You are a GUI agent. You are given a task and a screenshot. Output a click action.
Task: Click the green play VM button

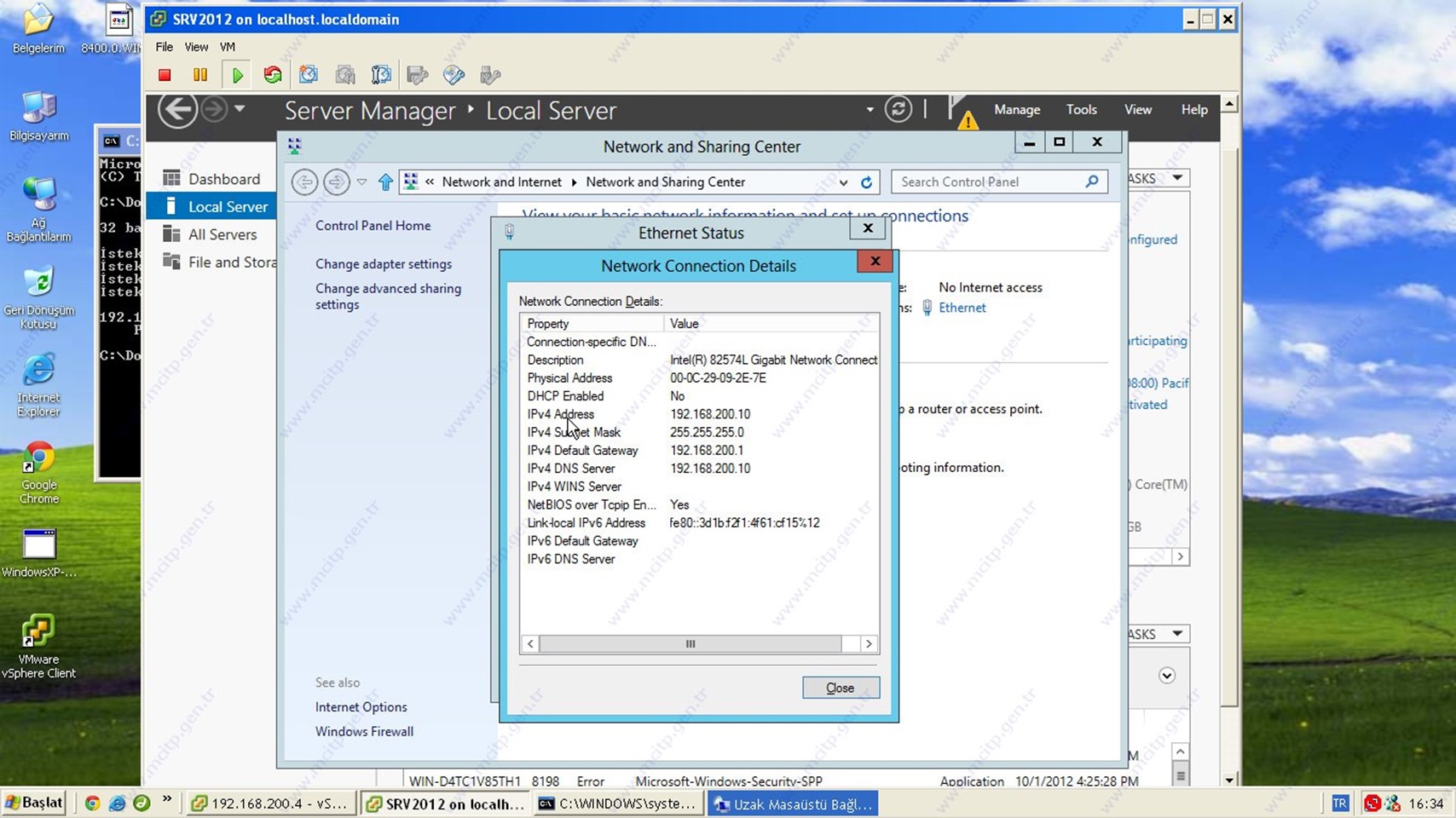coord(237,75)
